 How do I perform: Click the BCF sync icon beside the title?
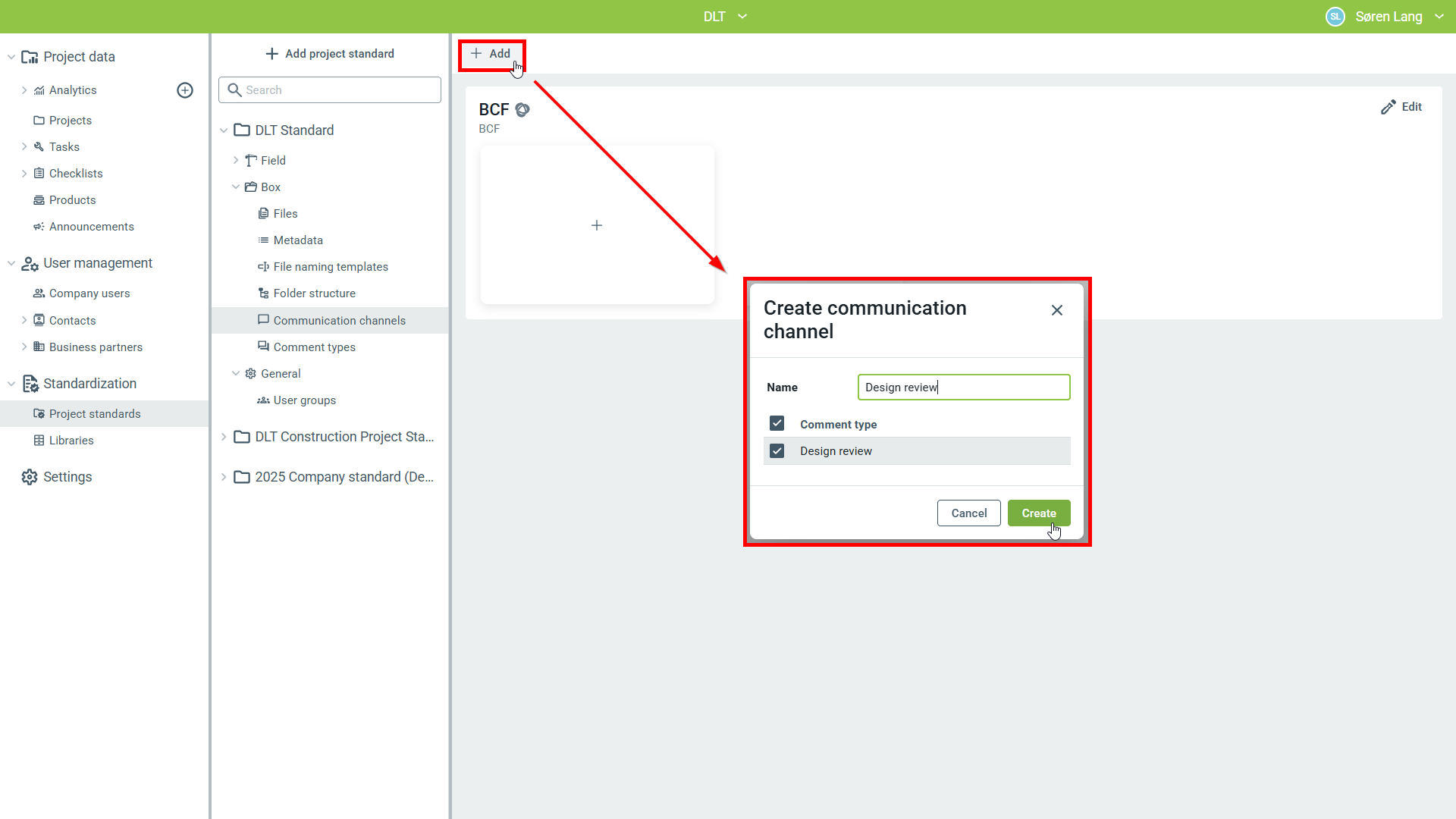click(522, 110)
